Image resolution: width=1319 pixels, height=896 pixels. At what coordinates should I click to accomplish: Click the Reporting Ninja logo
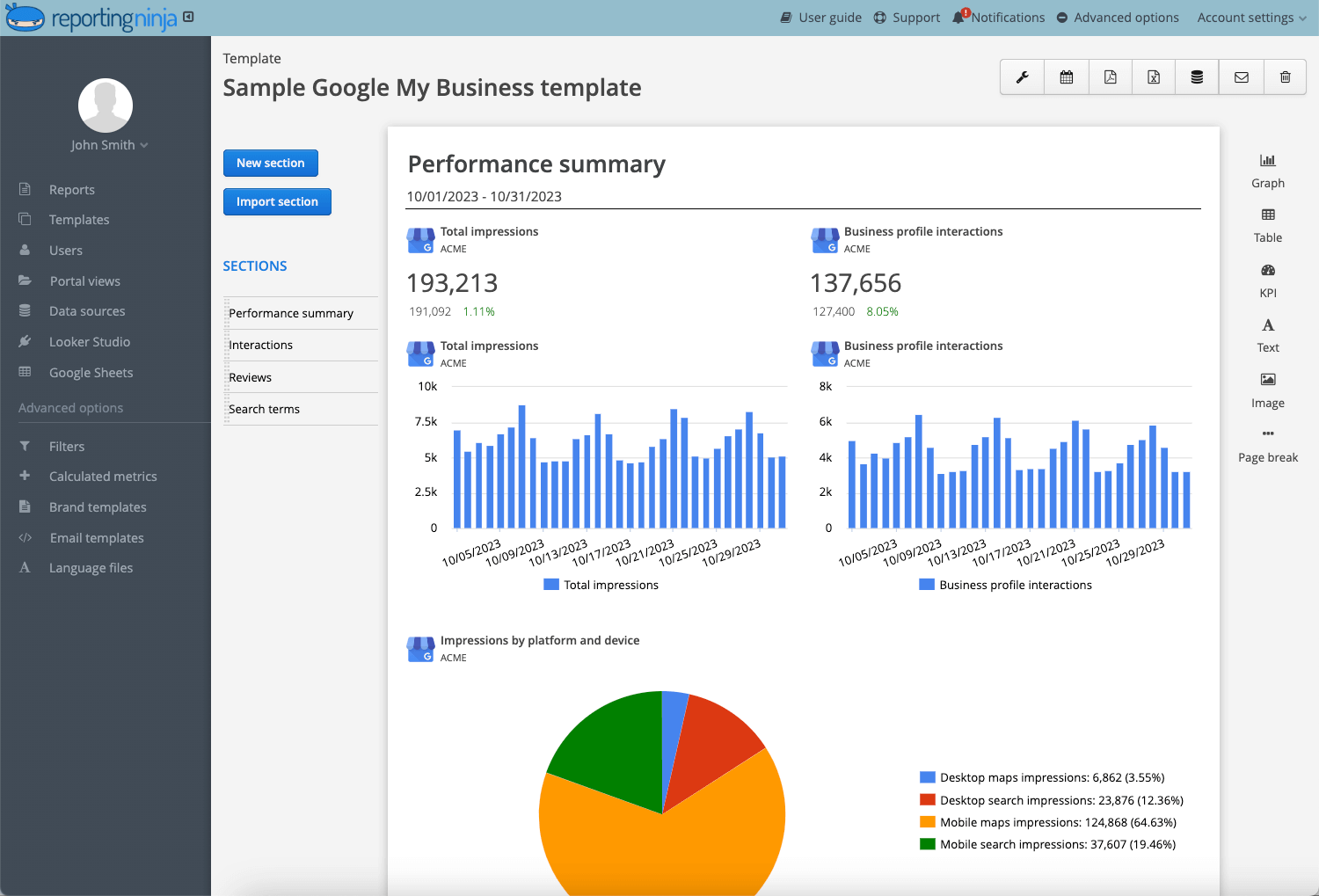[91, 18]
